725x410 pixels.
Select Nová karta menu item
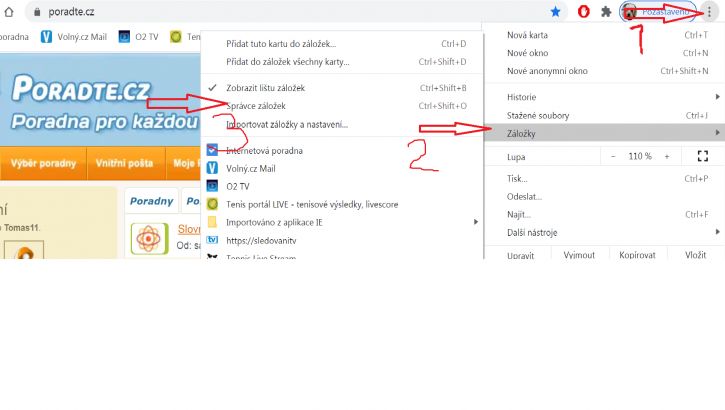[x=604, y=35]
